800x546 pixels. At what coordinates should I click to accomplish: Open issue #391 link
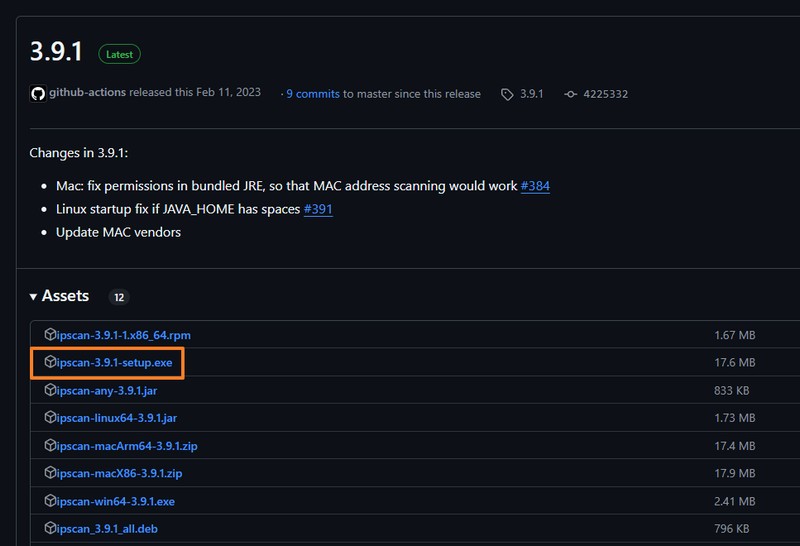318,209
